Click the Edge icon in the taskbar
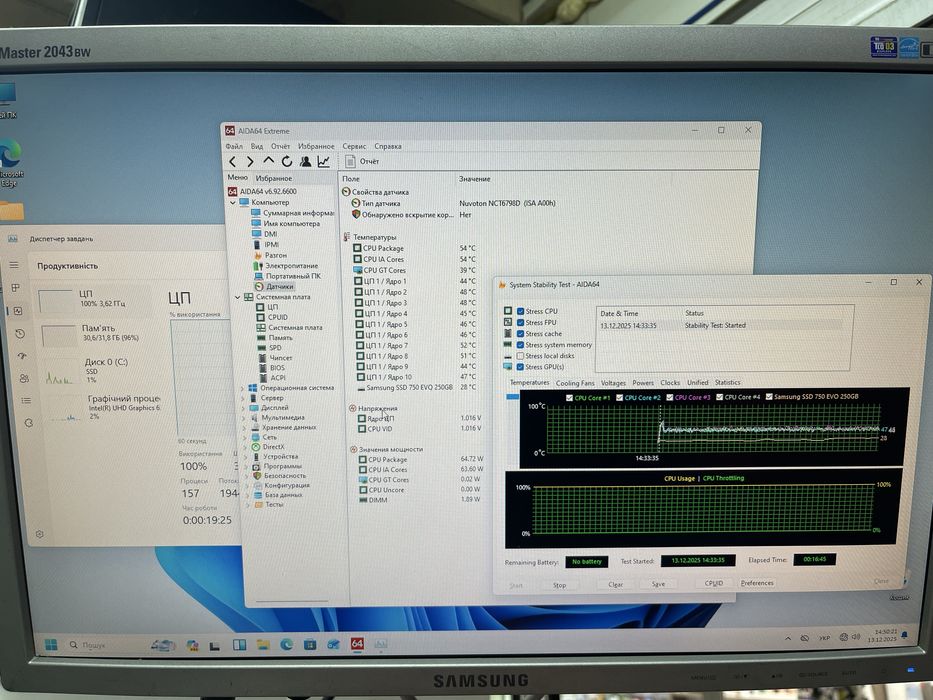Image resolution: width=933 pixels, height=700 pixels. [x=286, y=644]
